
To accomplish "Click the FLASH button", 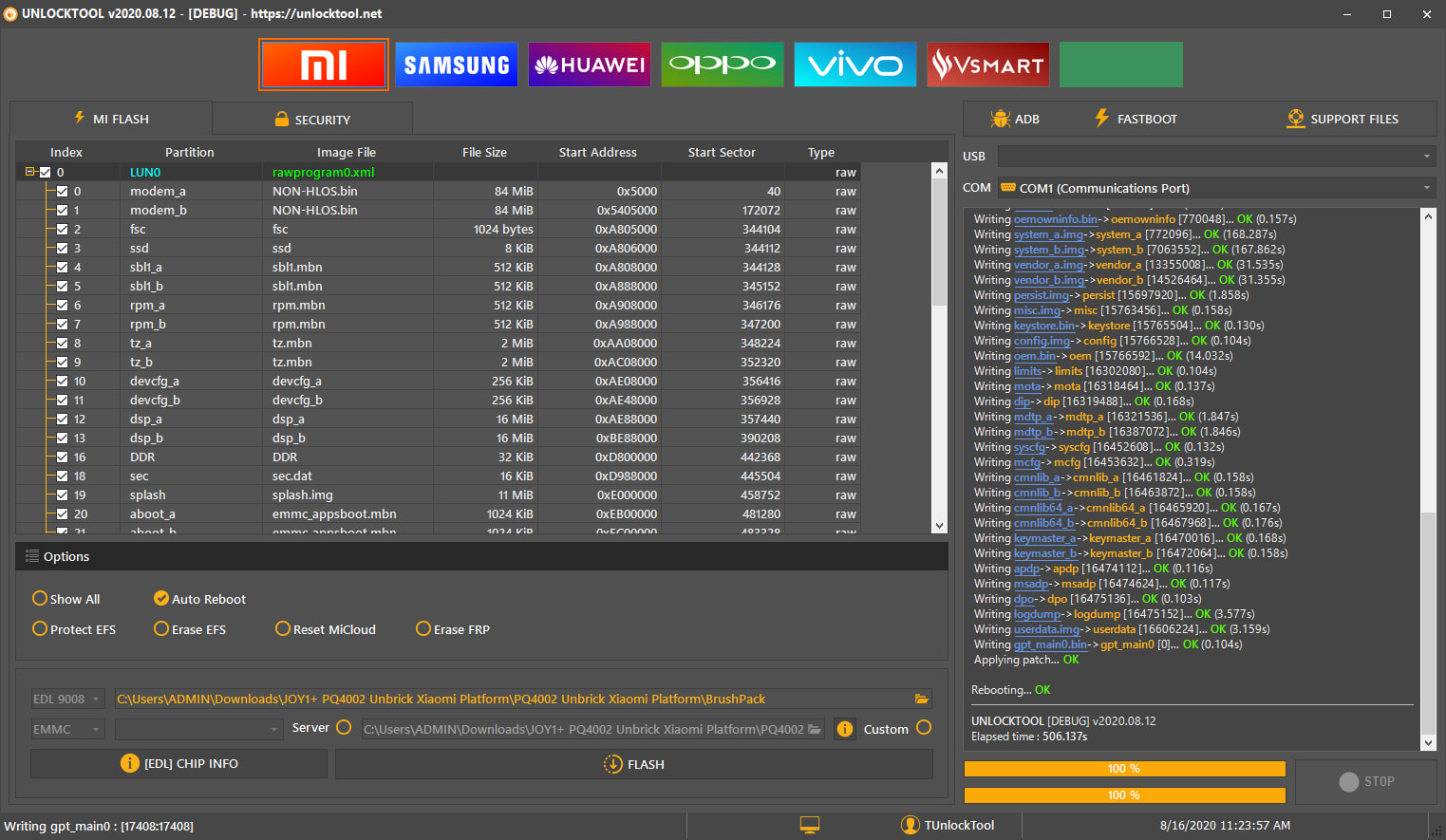I will [634, 763].
